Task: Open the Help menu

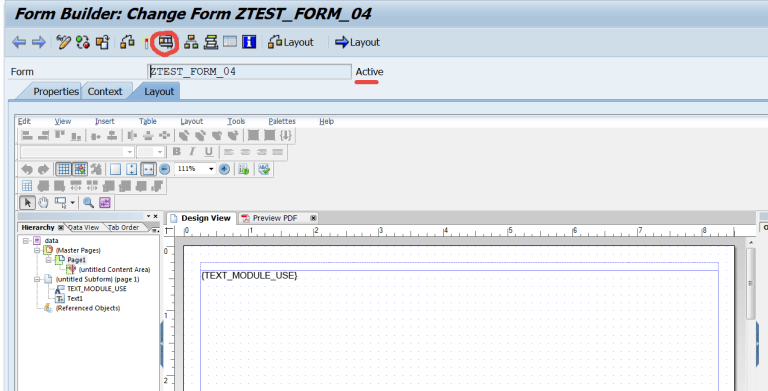Action: coord(326,121)
